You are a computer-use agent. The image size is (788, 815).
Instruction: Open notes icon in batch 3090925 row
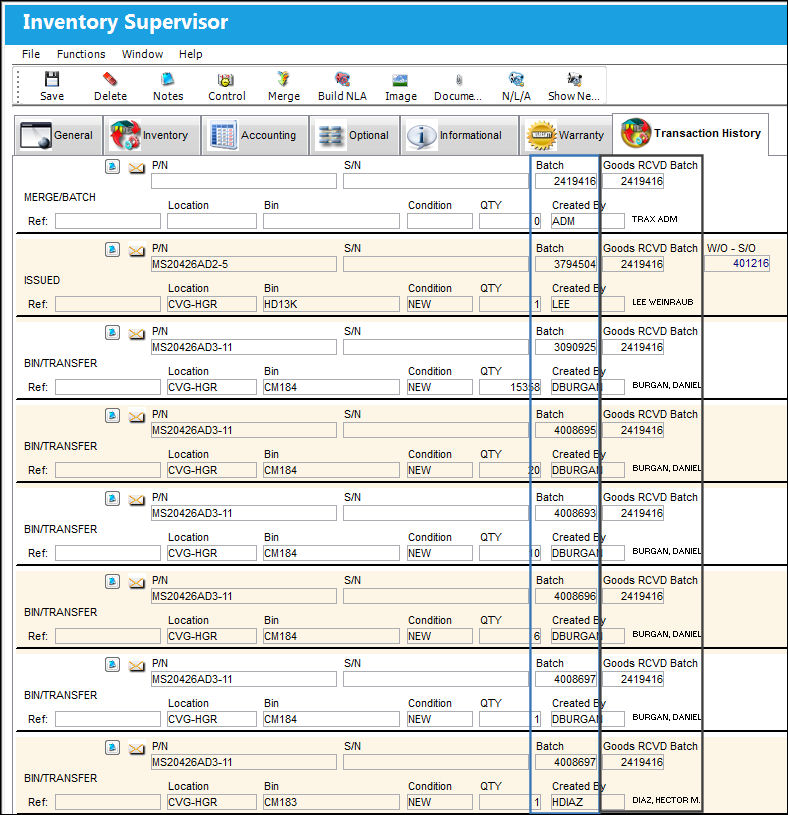pos(112,332)
